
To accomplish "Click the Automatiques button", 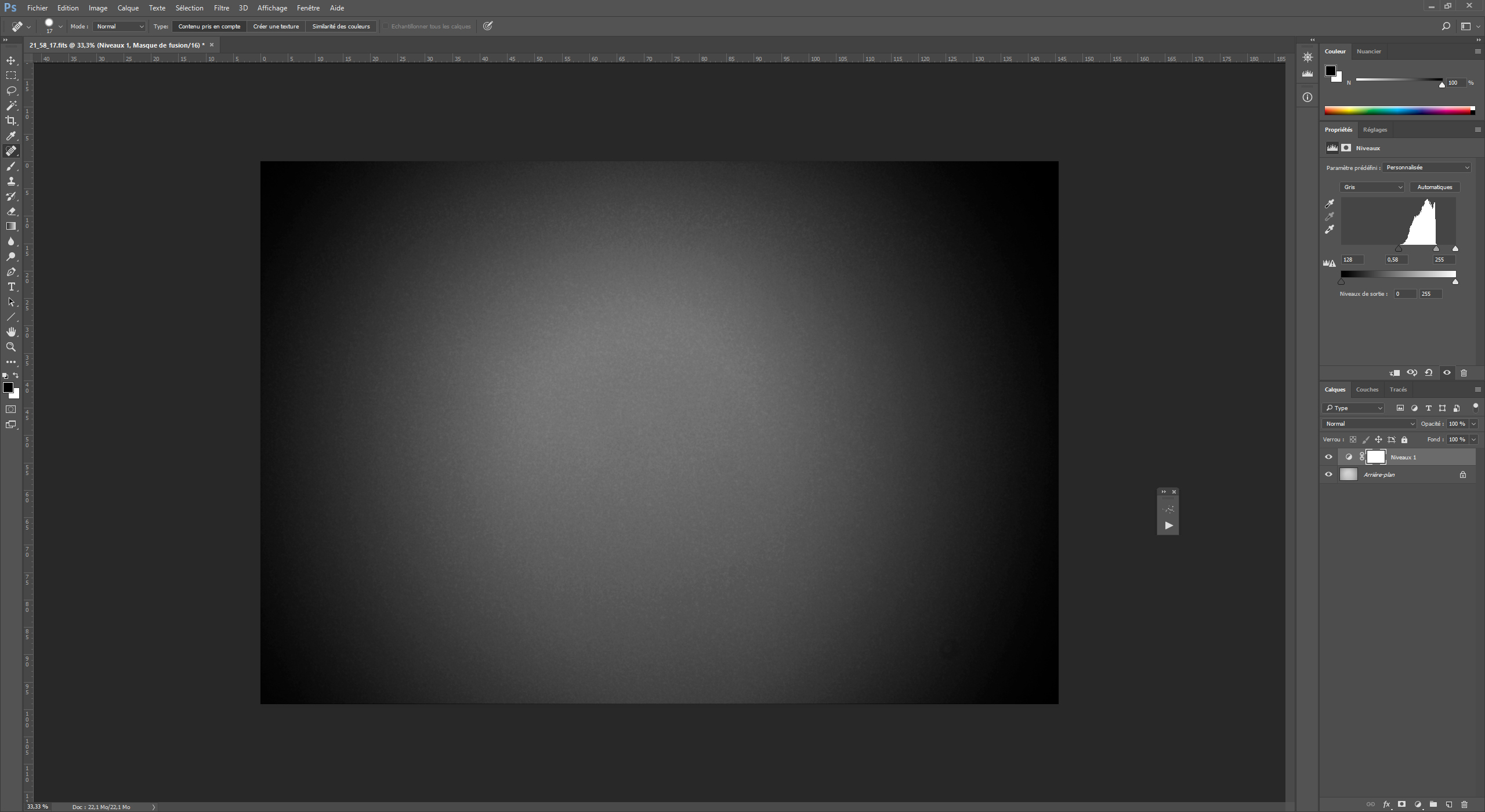I will [x=1434, y=187].
